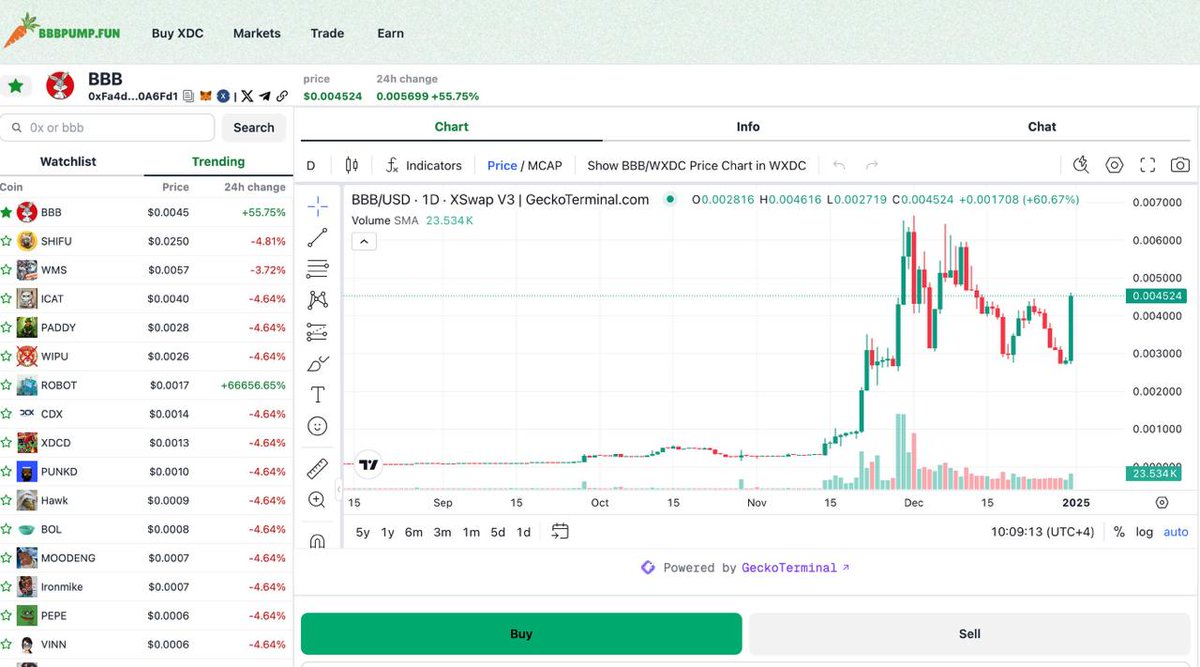
Task: Open Earn in top navigation
Action: point(391,33)
